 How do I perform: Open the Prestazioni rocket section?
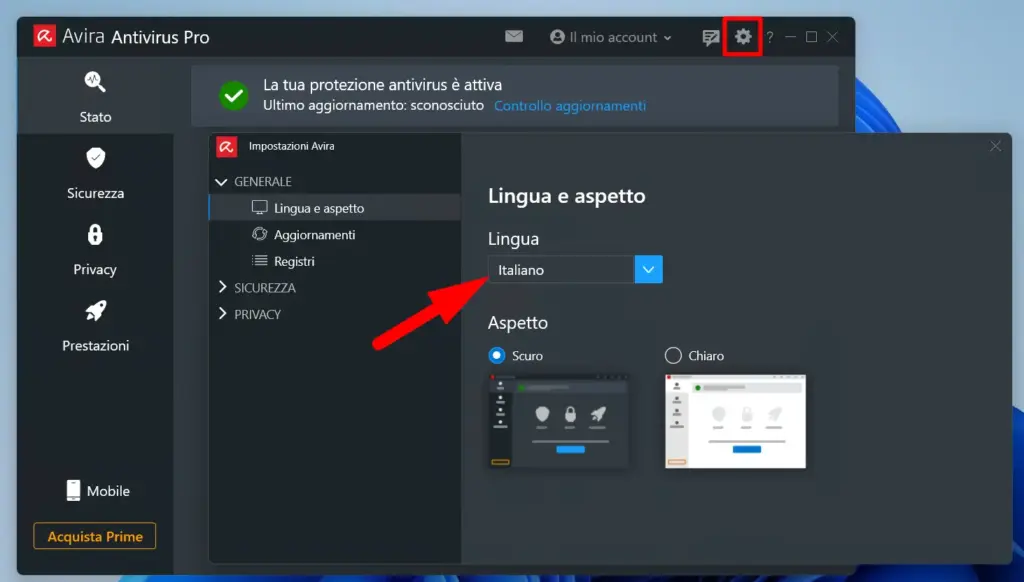95,326
